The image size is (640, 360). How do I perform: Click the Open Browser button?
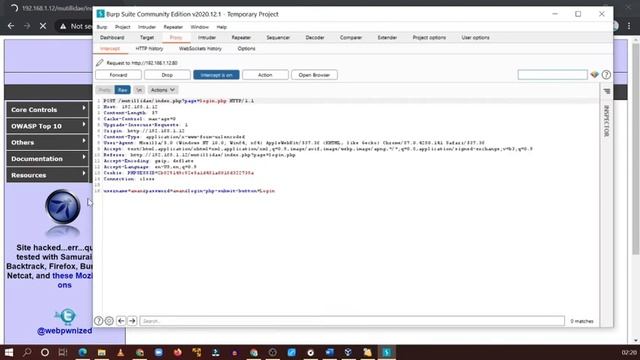(x=314, y=75)
